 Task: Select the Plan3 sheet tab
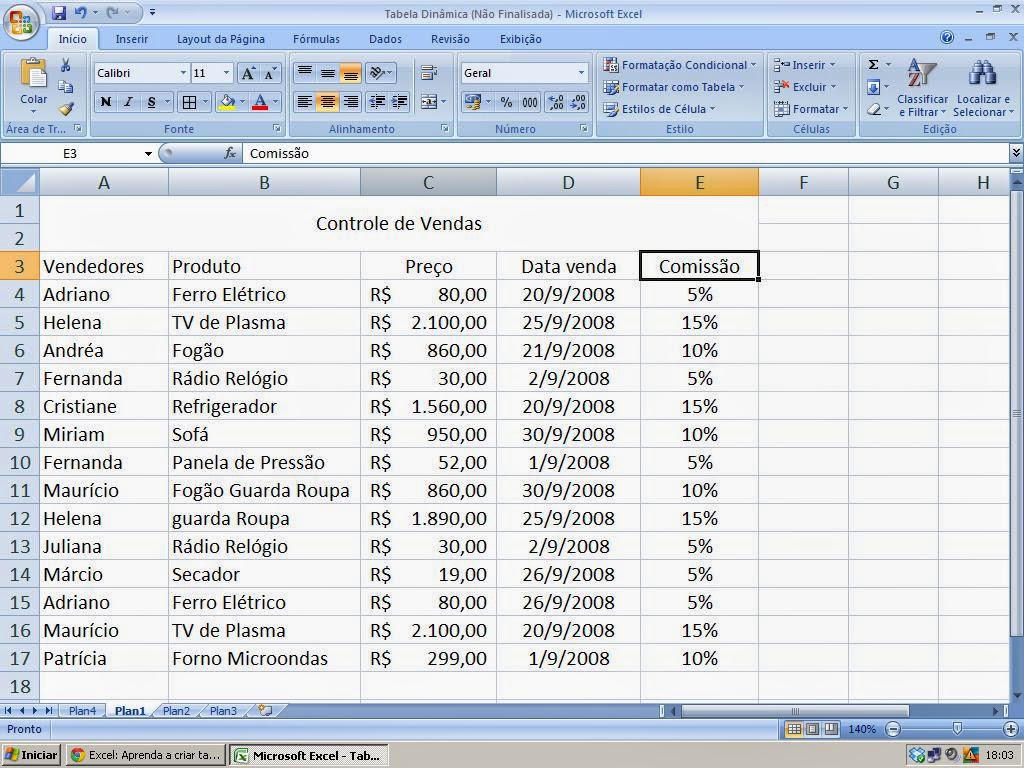(x=222, y=711)
